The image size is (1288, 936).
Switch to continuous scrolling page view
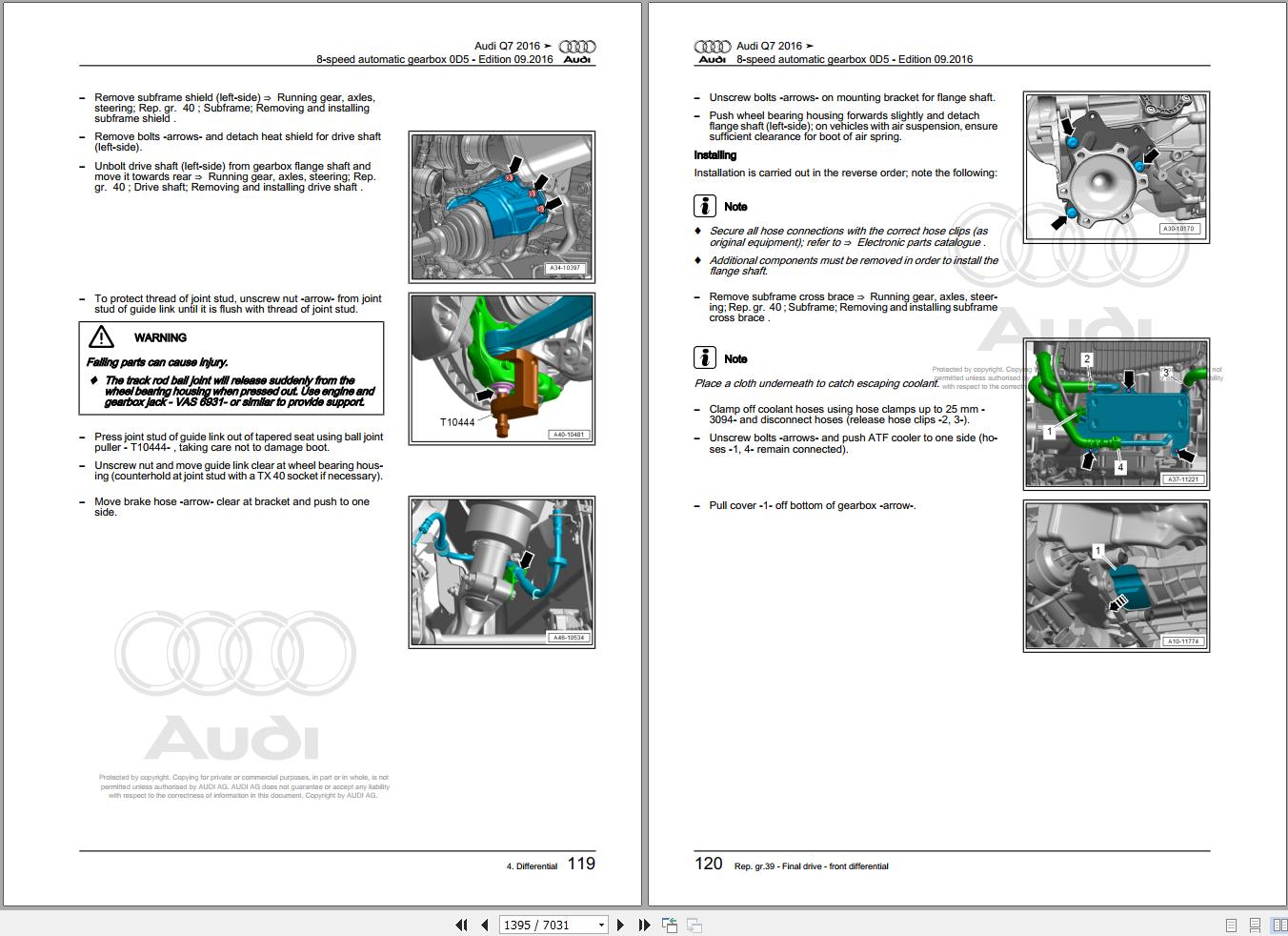pyautogui.click(x=1255, y=925)
